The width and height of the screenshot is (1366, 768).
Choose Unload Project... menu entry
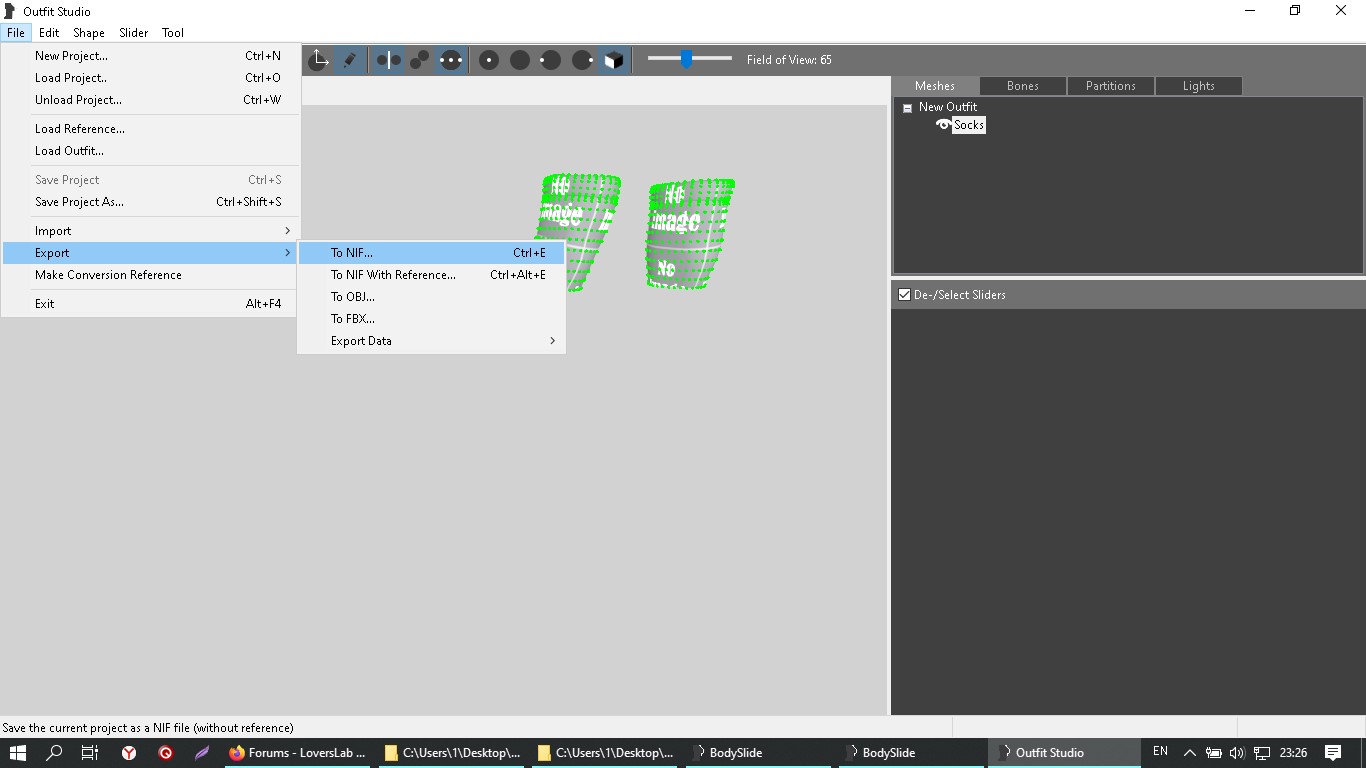point(150,100)
